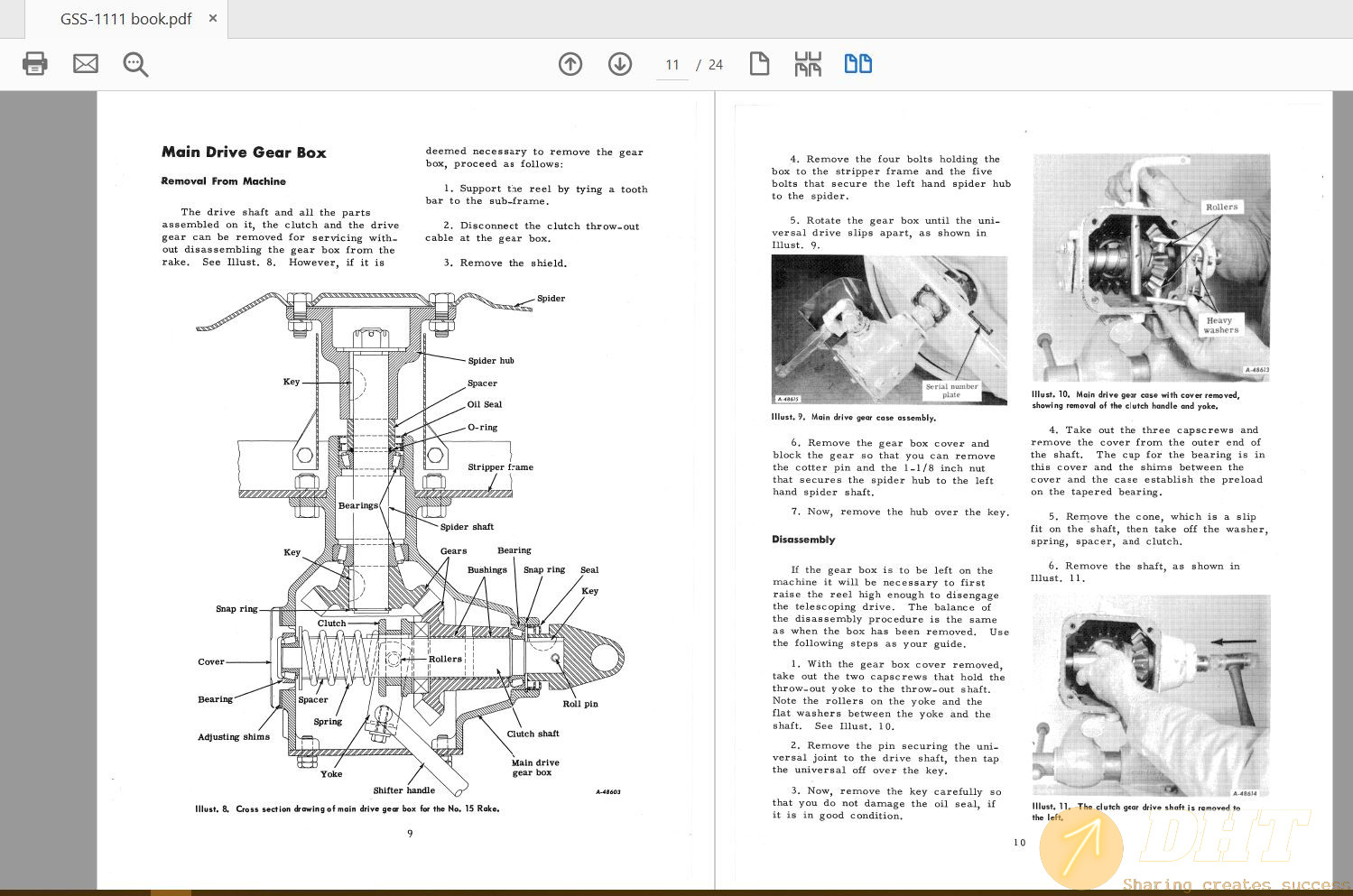Open the search magnifier tool
This screenshot has height=896, width=1353.
click(135, 64)
